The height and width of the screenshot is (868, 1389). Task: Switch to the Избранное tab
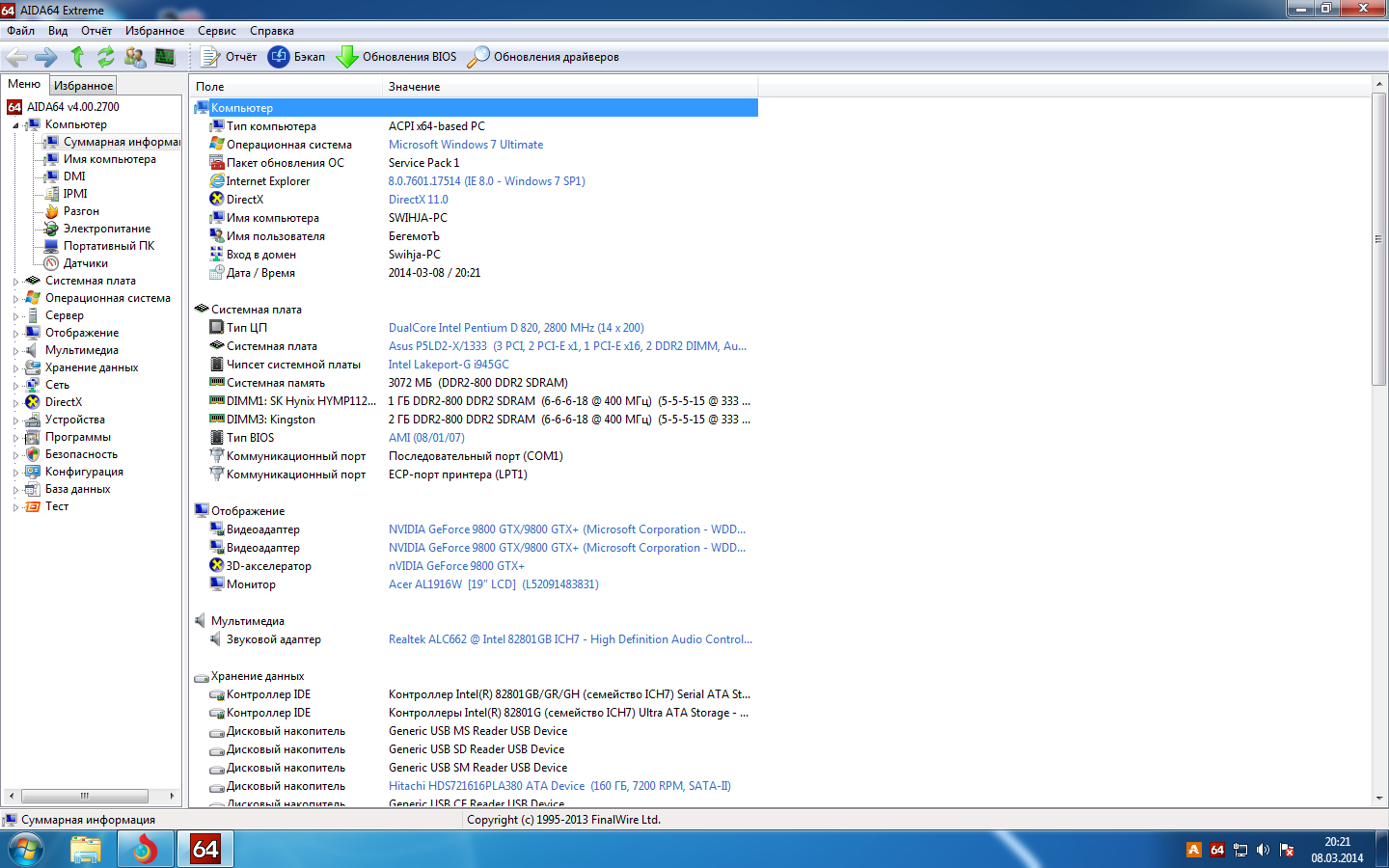tap(83, 86)
